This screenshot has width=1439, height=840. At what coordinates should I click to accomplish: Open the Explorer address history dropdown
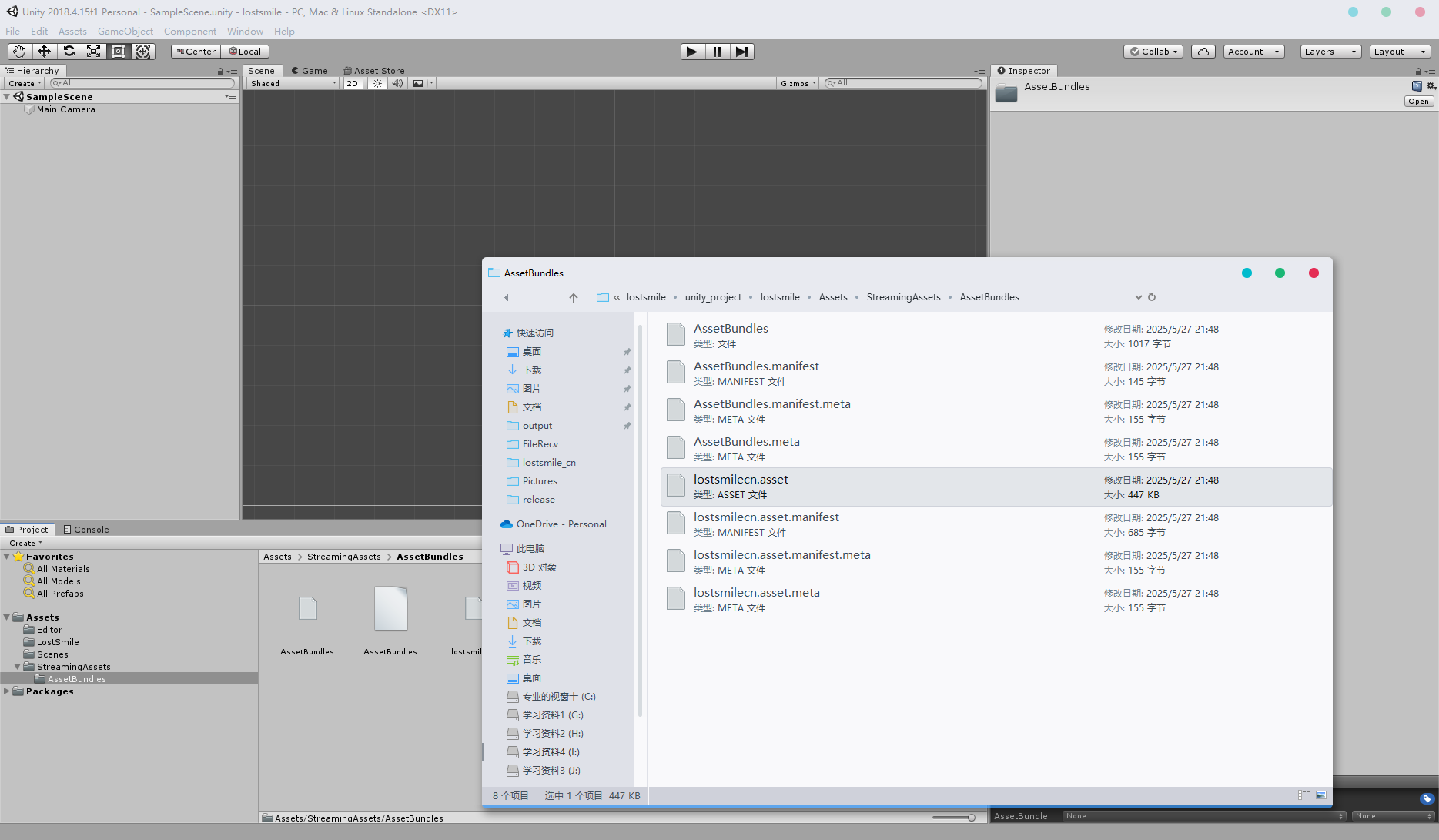1138,297
